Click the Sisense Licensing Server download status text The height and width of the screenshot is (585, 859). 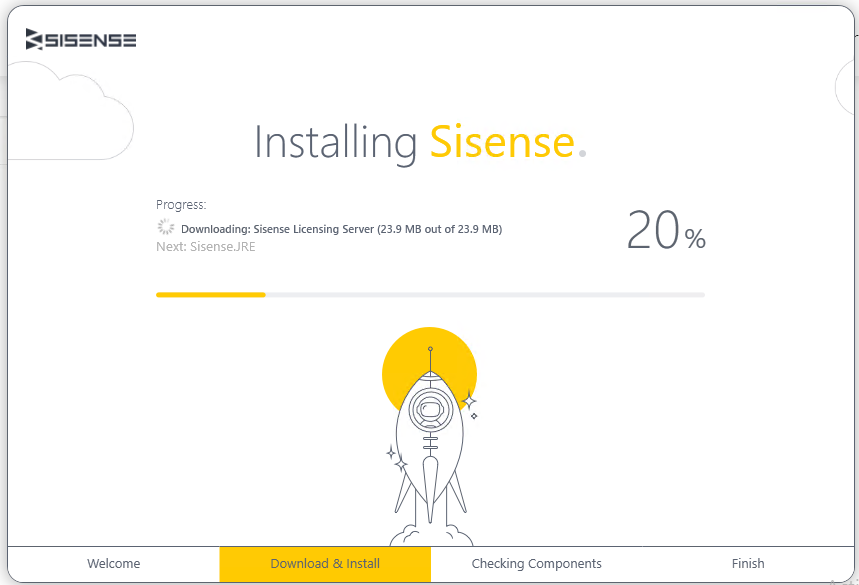pos(340,228)
